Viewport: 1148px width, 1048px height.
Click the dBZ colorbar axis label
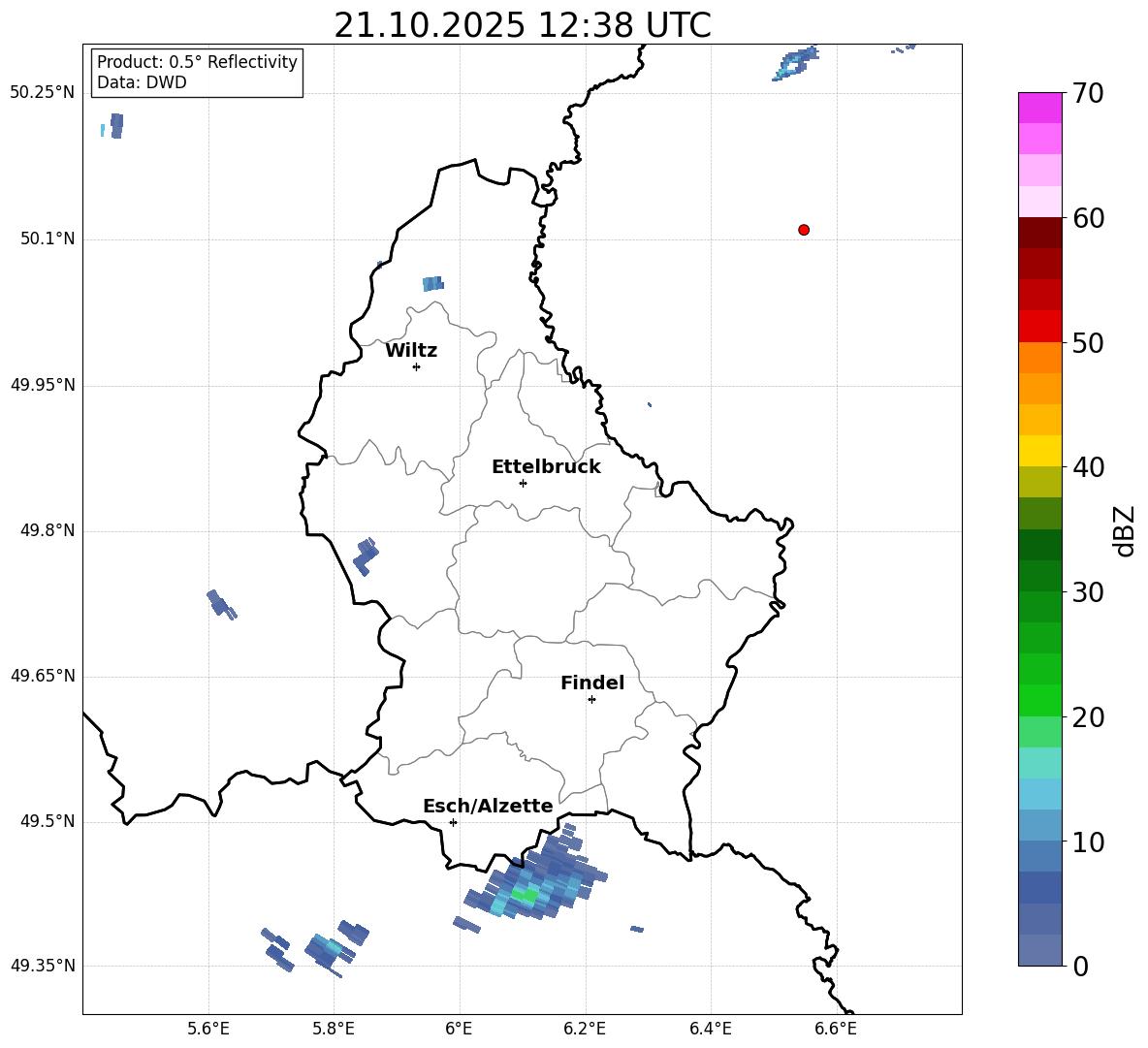[x=1124, y=530]
